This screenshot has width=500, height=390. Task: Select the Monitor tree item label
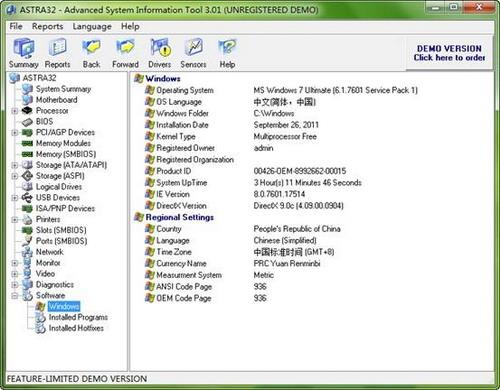coord(48,263)
